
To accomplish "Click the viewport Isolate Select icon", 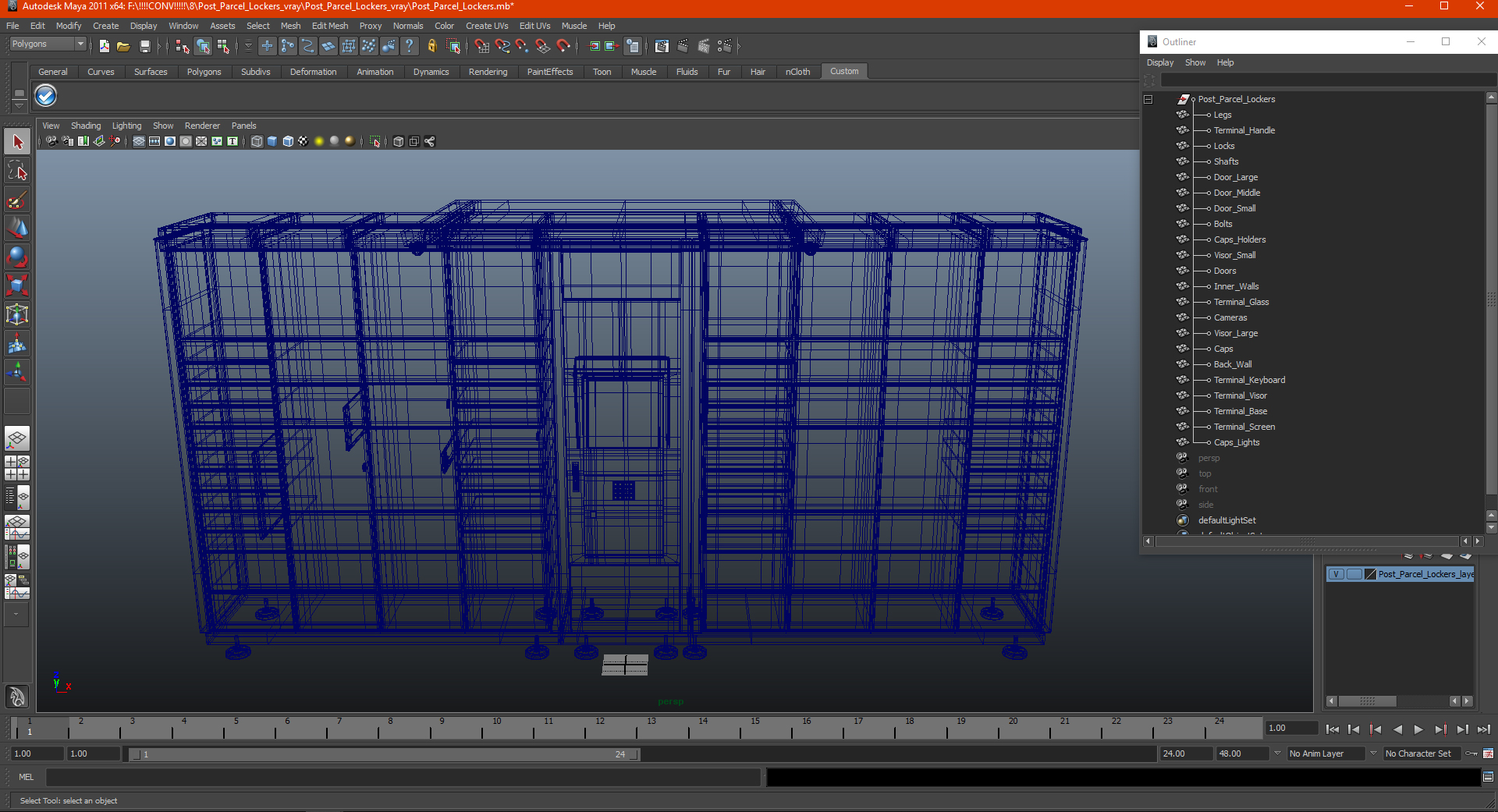I will (x=375, y=141).
